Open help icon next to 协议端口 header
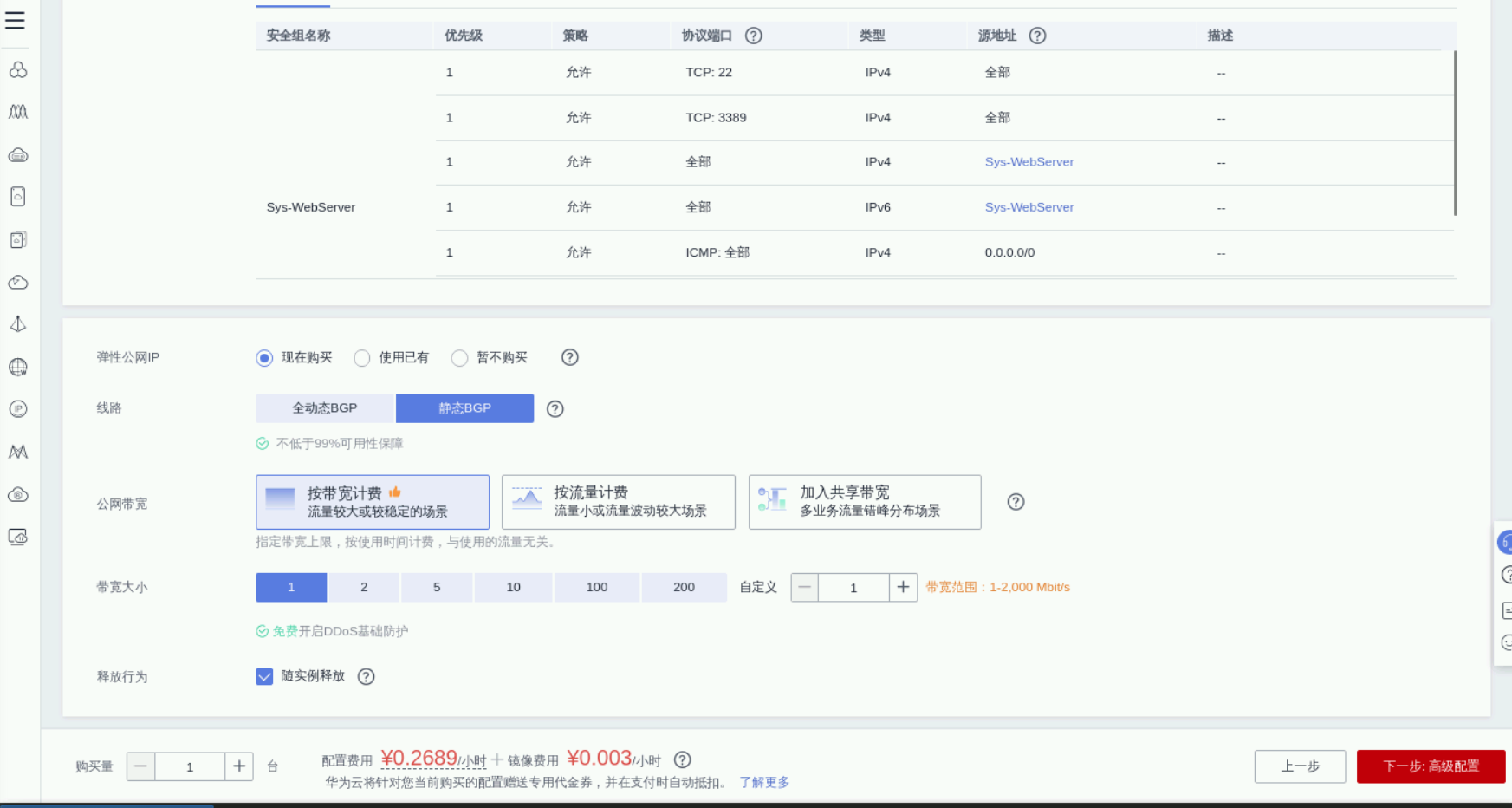Viewport: 1512px width, 808px height. coord(754,36)
